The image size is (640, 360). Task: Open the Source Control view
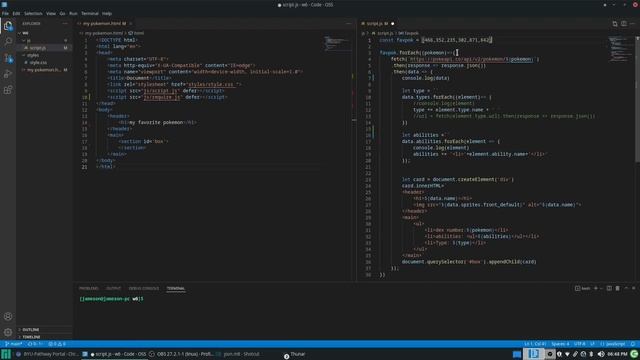(8, 58)
